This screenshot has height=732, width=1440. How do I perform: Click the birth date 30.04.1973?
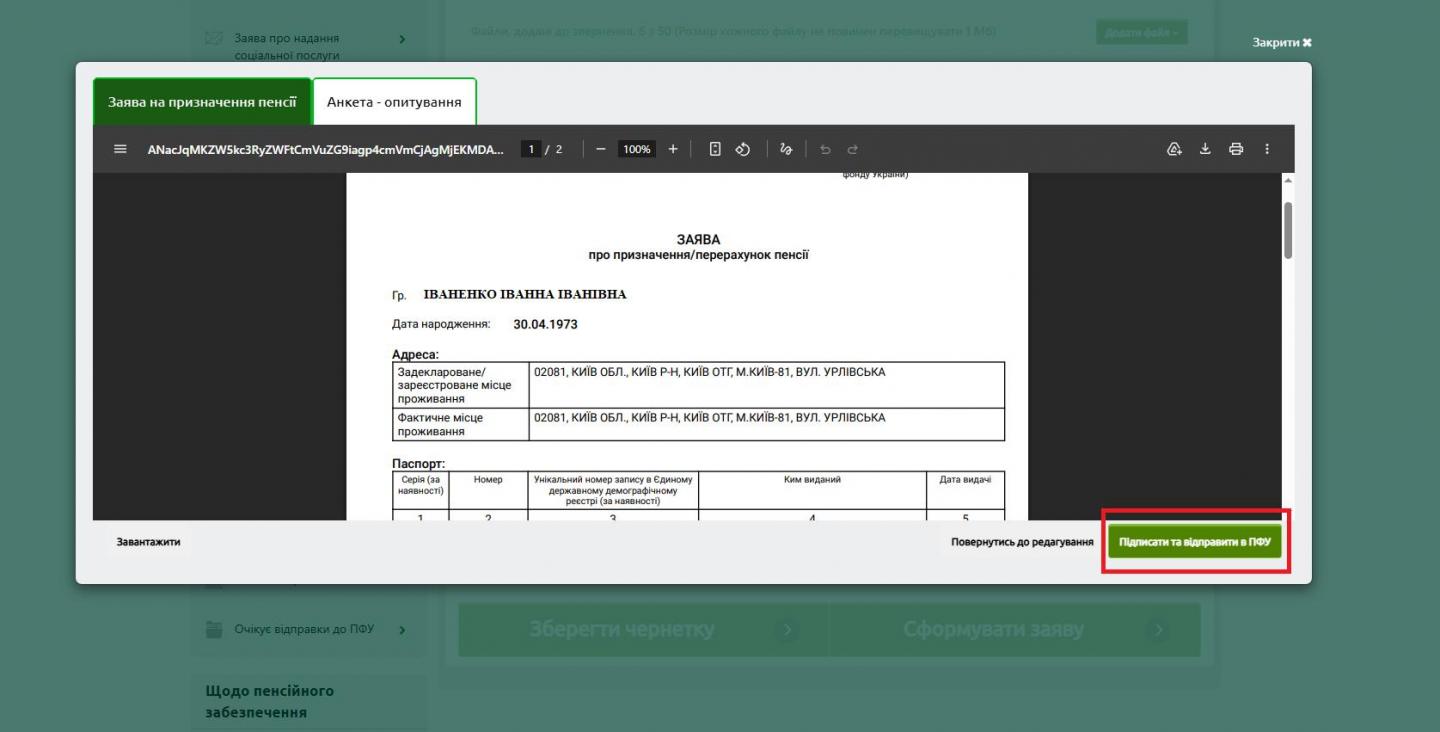(545, 324)
